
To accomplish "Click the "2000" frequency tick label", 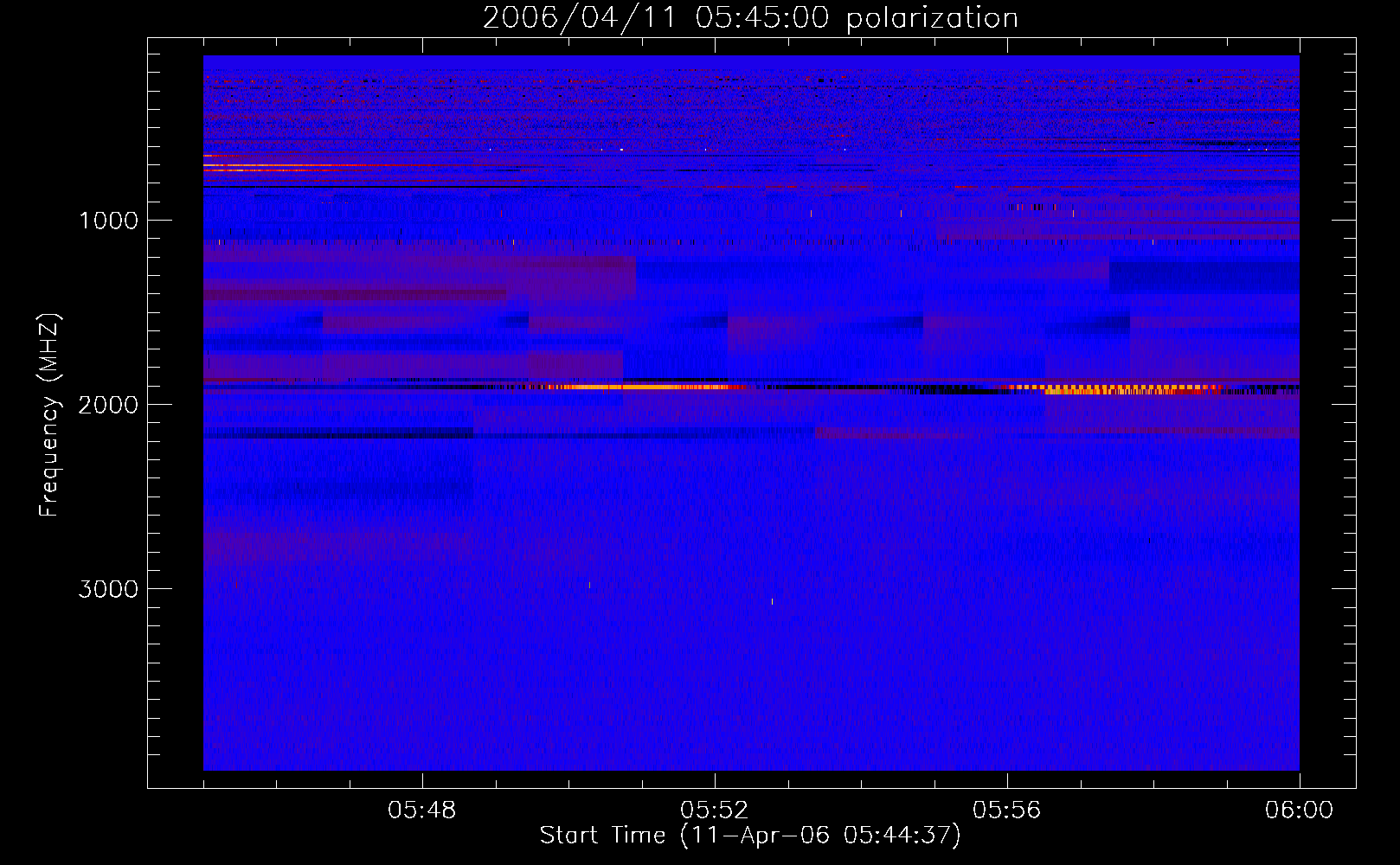I will tap(108, 405).
